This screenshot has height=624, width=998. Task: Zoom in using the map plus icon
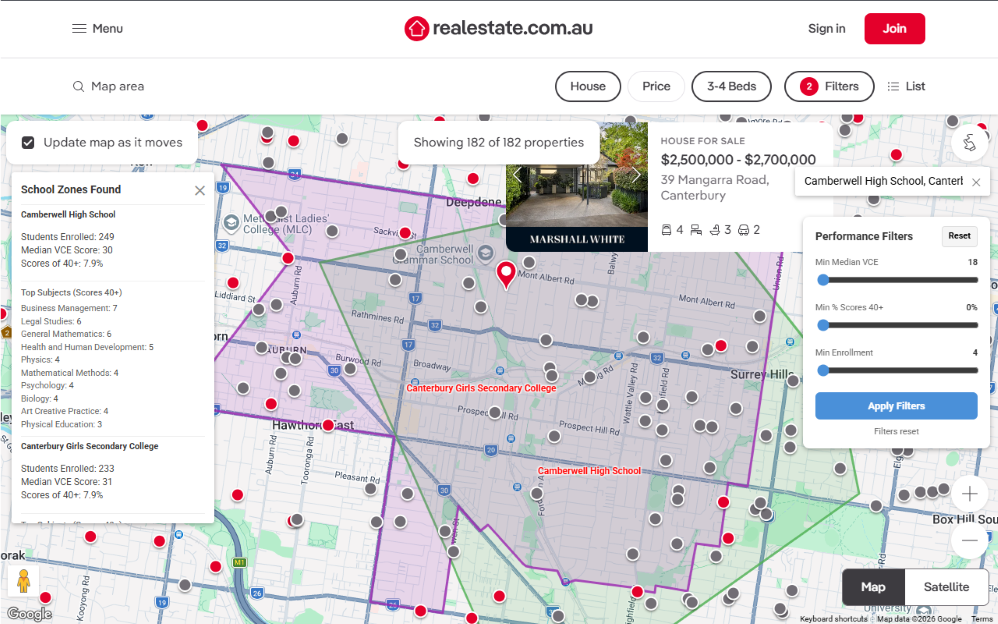[x=969, y=493]
